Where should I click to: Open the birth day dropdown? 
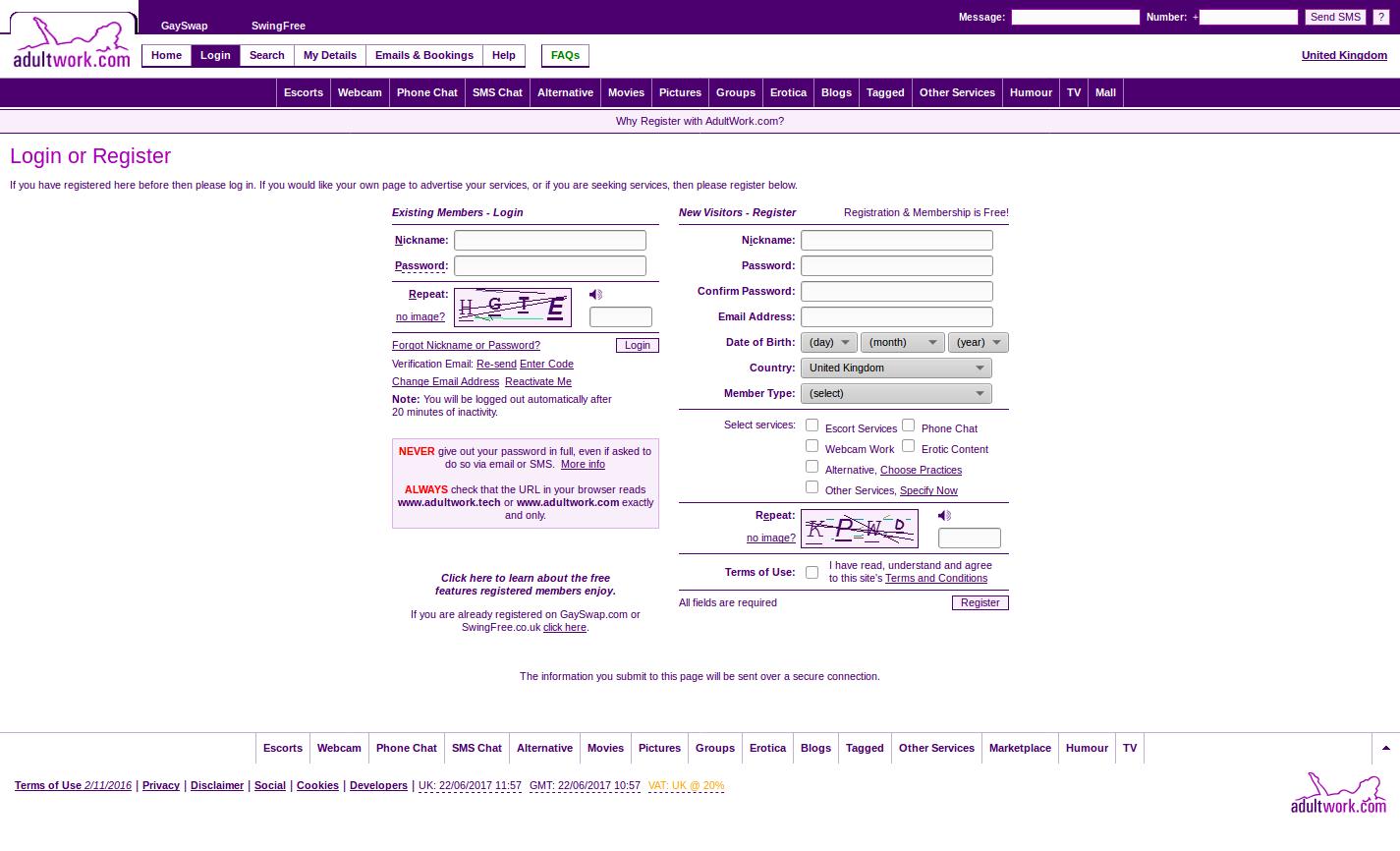click(x=829, y=343)
